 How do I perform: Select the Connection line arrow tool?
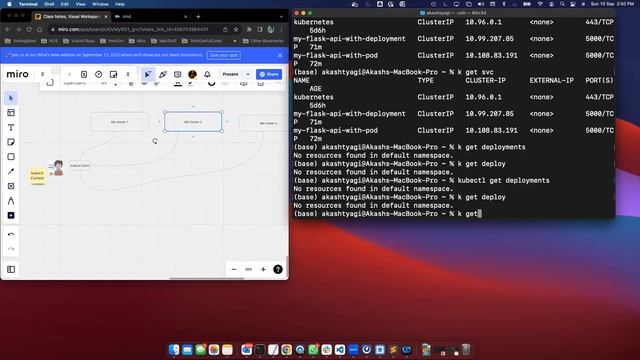11,171
